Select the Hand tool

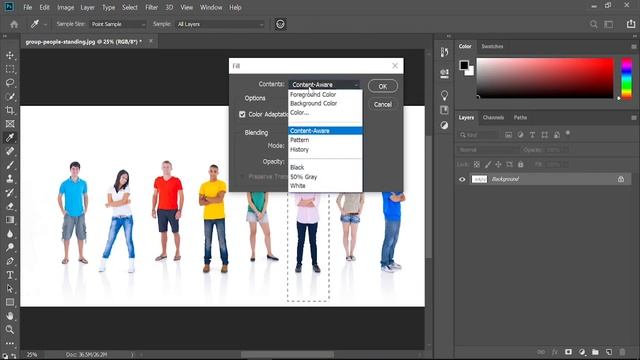10,316
